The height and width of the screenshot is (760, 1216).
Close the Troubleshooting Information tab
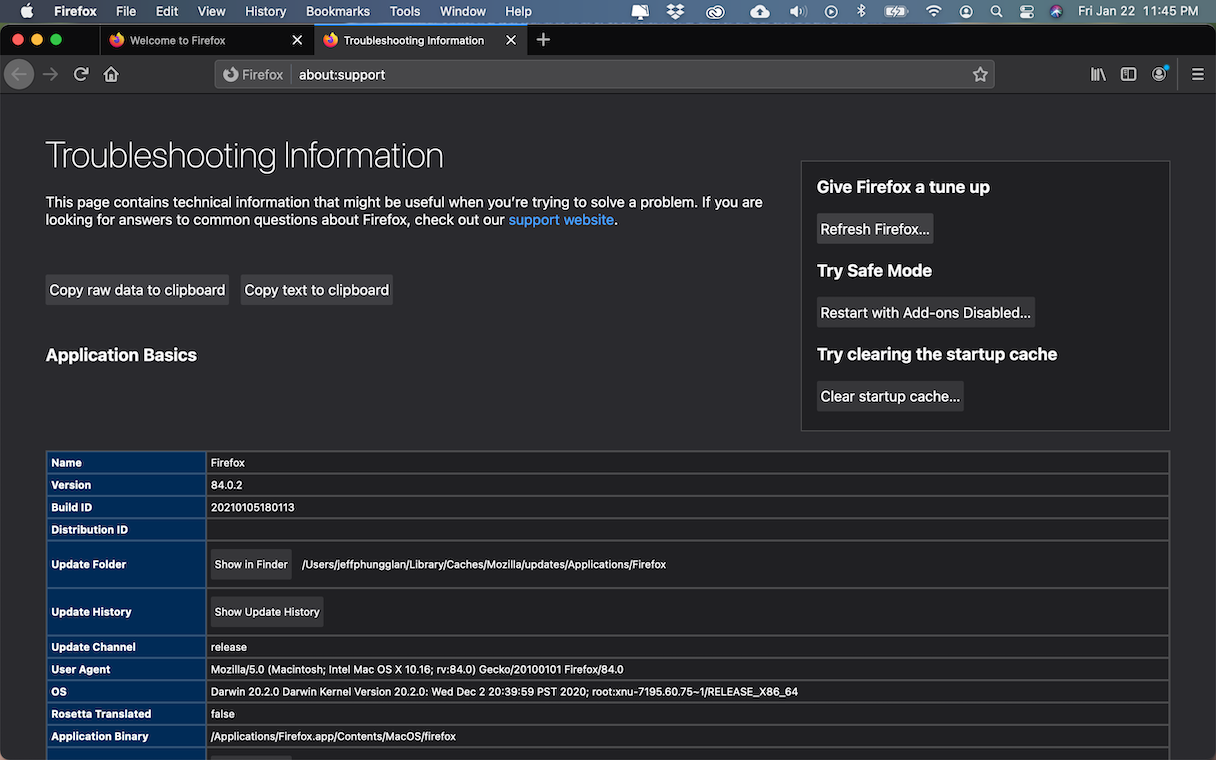[x=511, y=40]
